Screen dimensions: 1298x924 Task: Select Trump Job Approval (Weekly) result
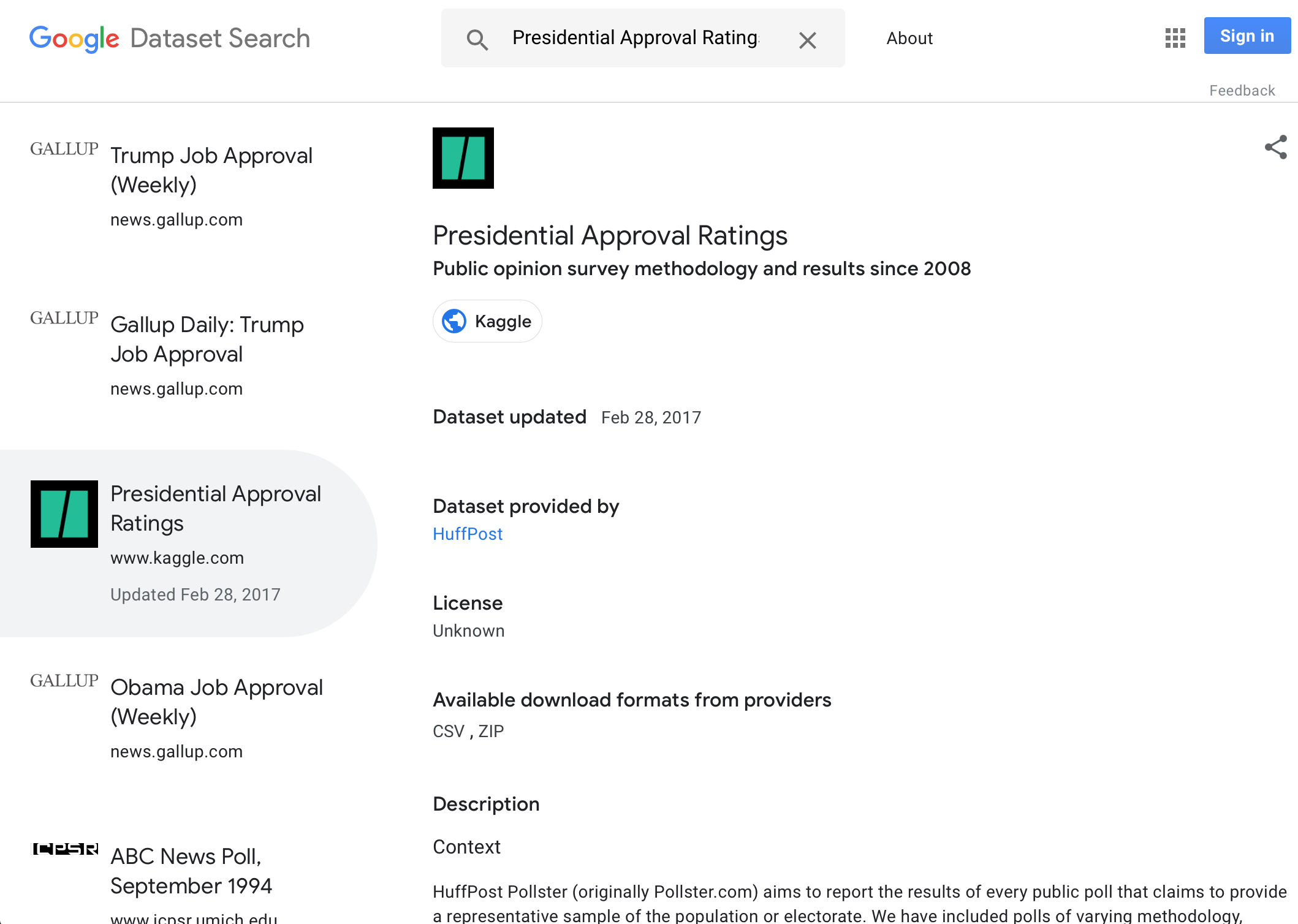coord(189,186)
